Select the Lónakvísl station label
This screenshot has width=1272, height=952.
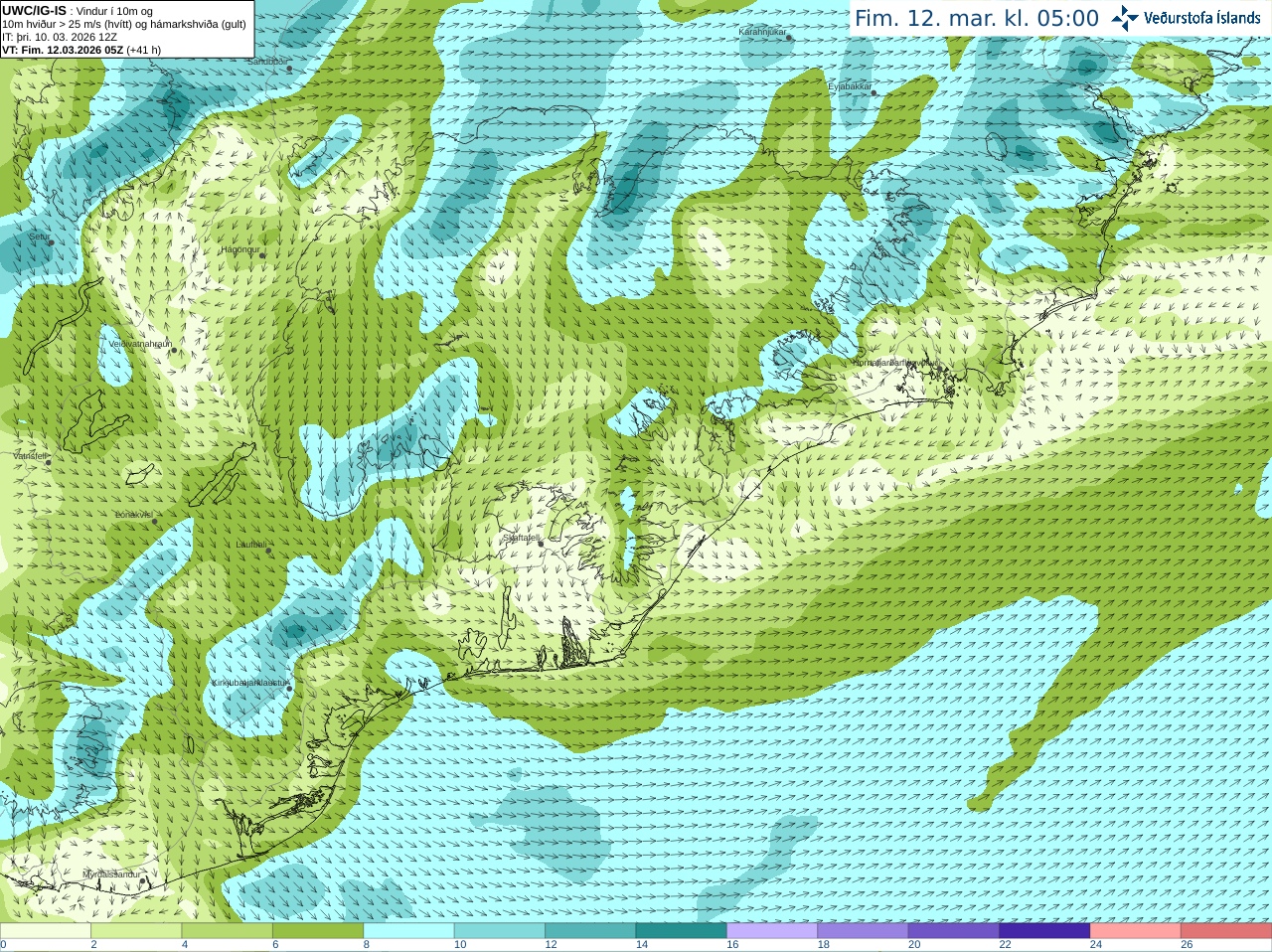click(134, 515)
